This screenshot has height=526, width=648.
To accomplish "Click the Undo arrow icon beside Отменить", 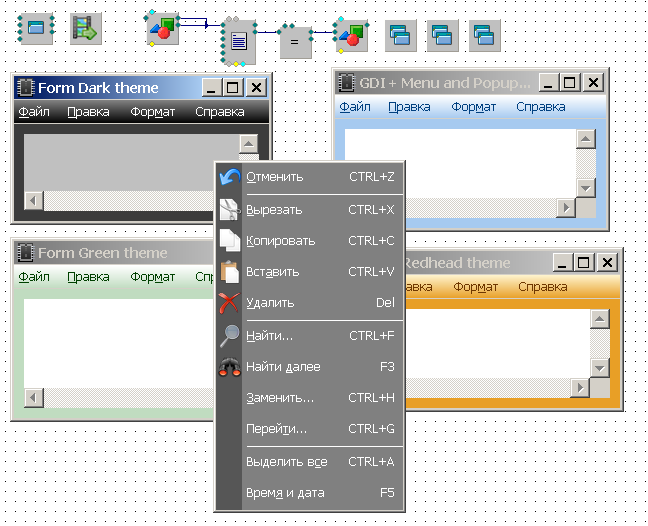I will (229, 176).
